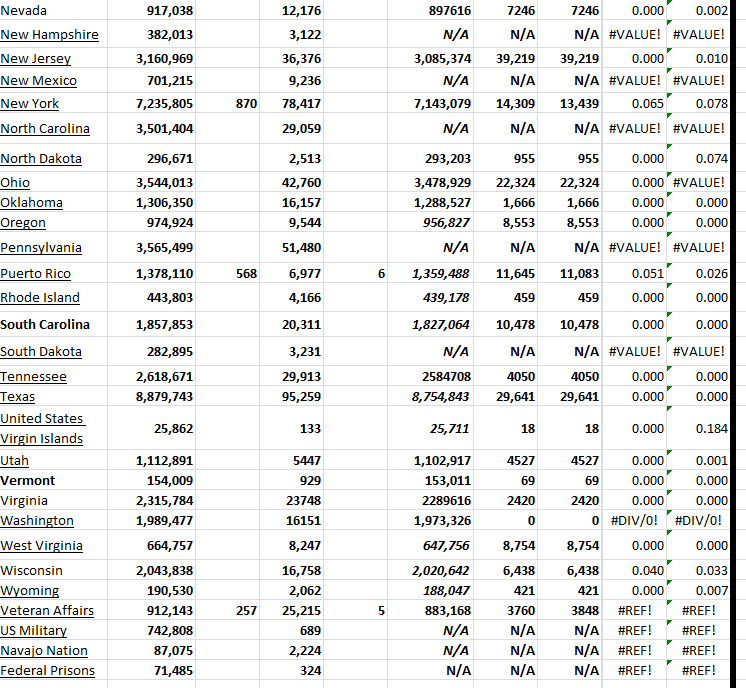The image size is (746, 688).
Task: Open the New Hampshire link
Action: (x=49, y=35)
